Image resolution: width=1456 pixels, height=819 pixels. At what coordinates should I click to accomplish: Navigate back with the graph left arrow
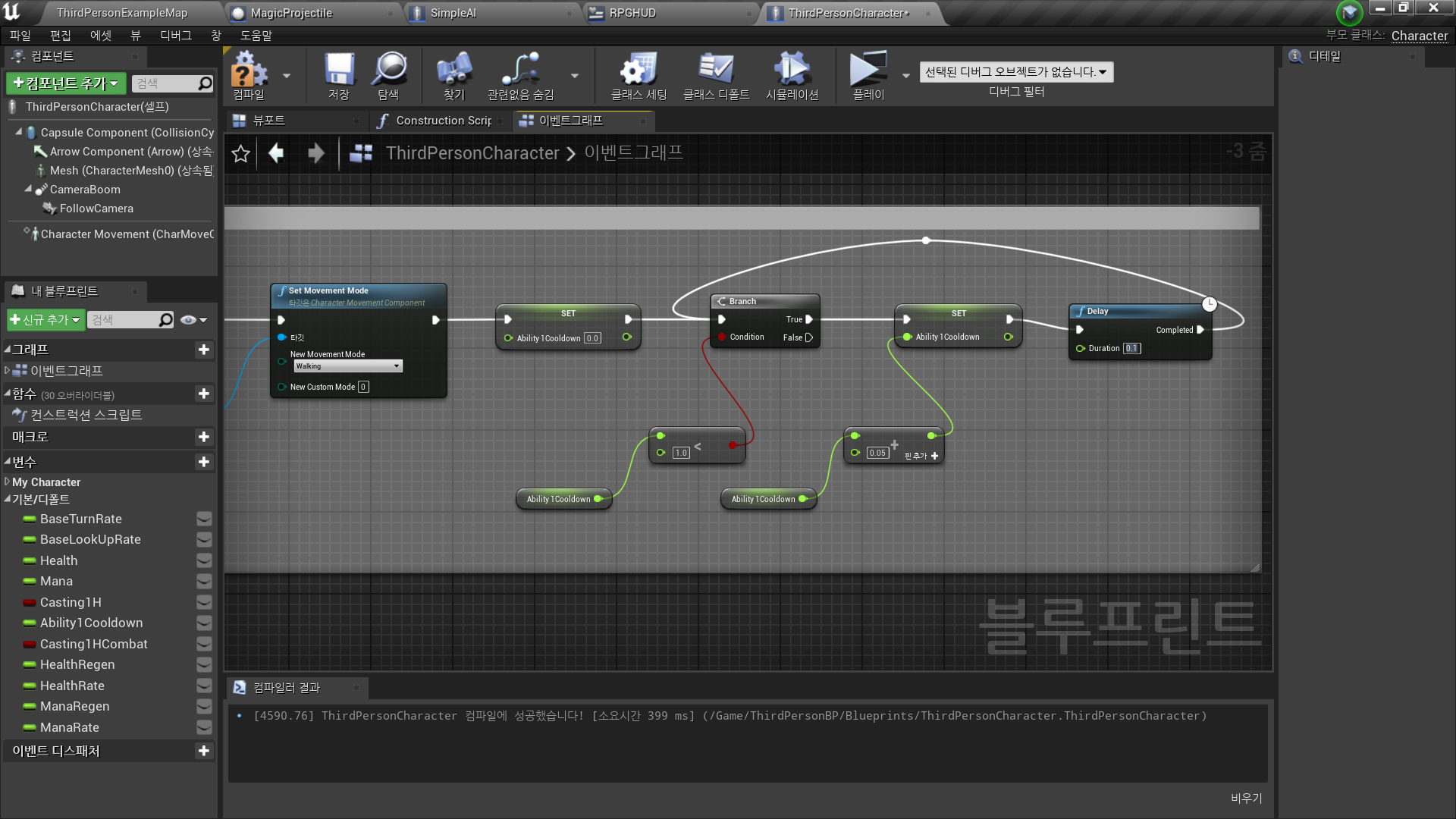pos(276,153)
